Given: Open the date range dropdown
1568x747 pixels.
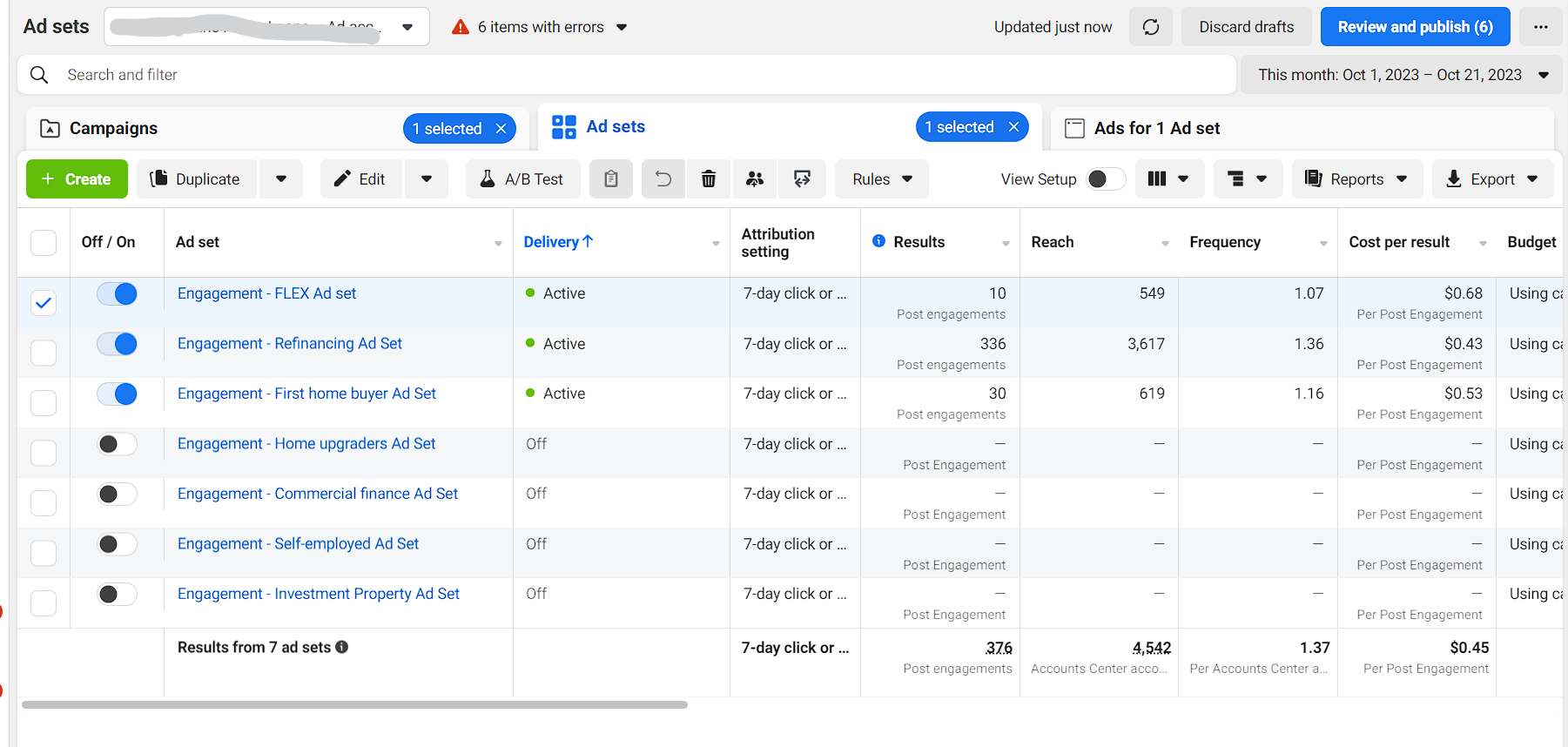Looking at the screenshot, I should tap(1402, 75).
